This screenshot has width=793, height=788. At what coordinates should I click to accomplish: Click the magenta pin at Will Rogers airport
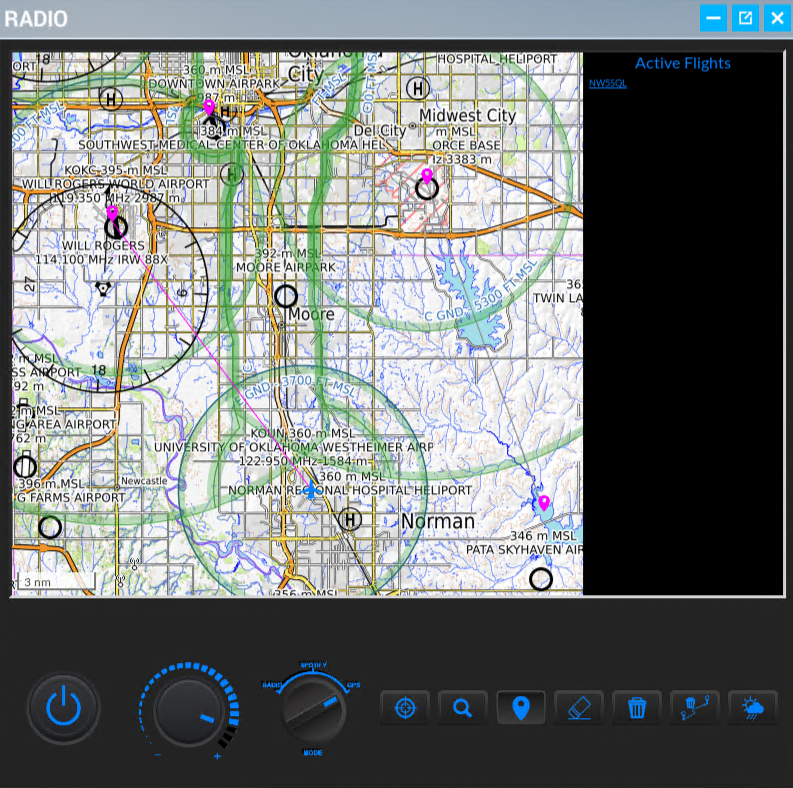point(112,214)
